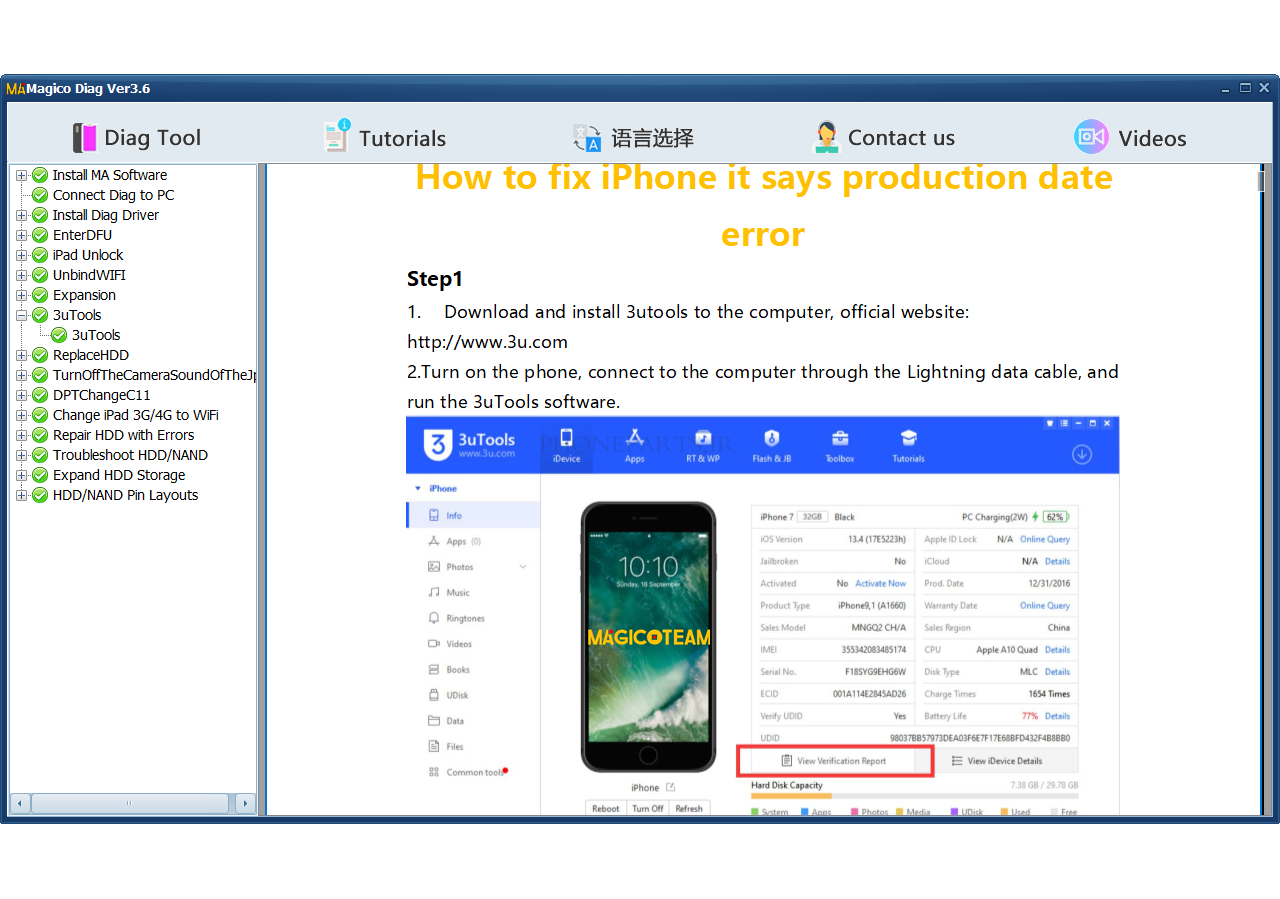
Task: Click the Videos camera icon
Action: click(1090, 137)
